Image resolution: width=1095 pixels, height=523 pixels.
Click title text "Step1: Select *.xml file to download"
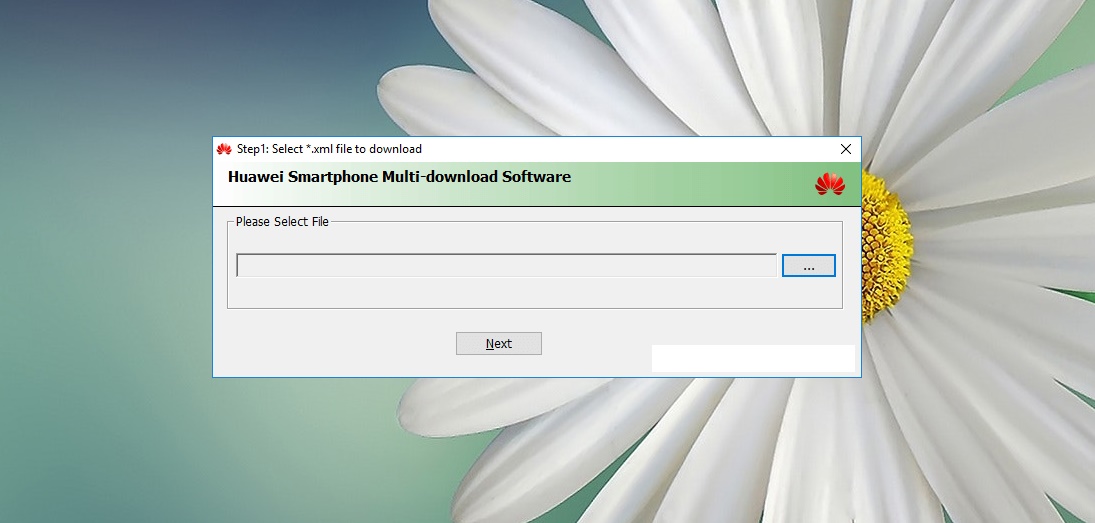click(329, 149)
